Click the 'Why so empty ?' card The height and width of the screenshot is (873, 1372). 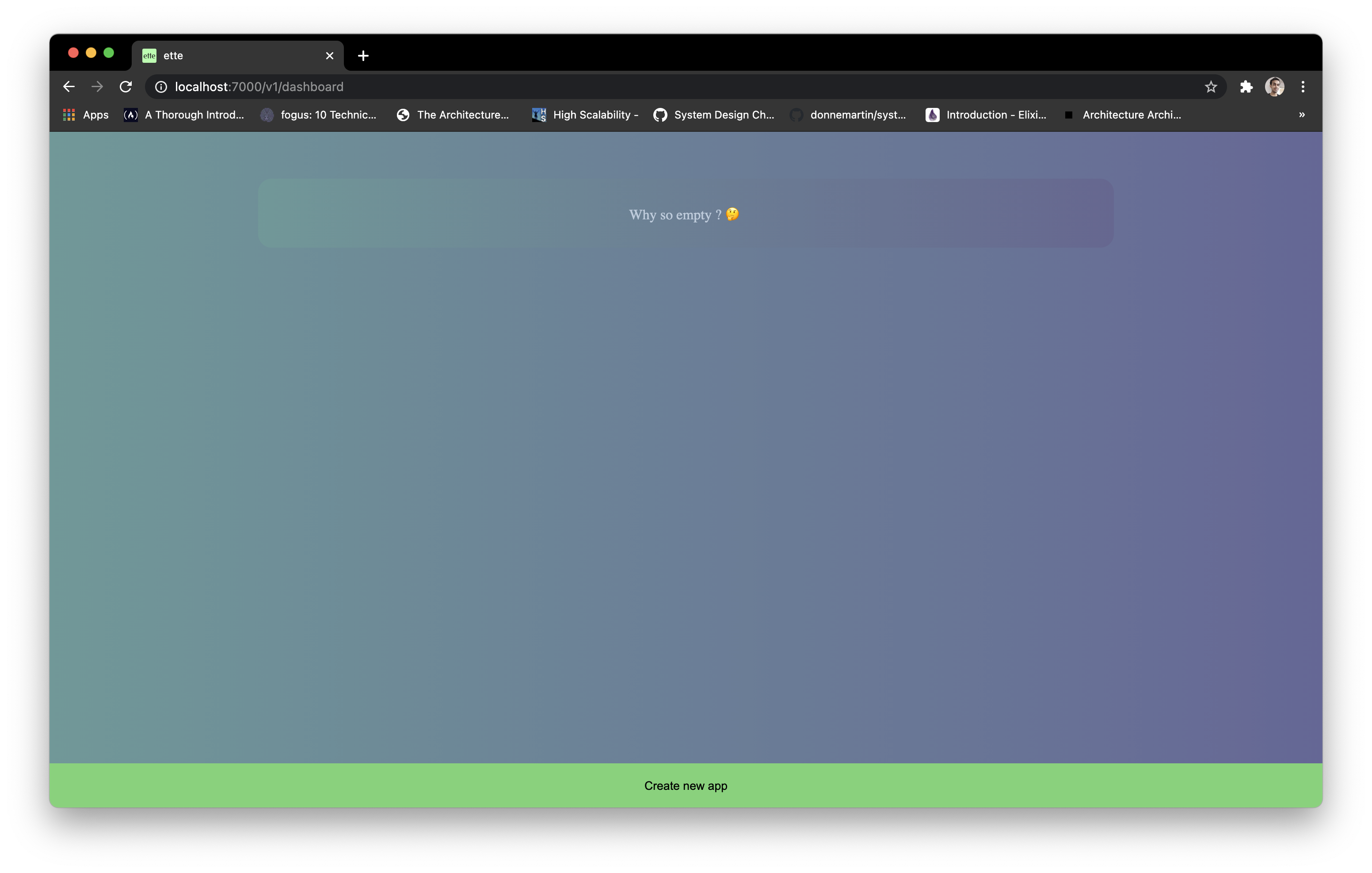(x=686, y=213)
